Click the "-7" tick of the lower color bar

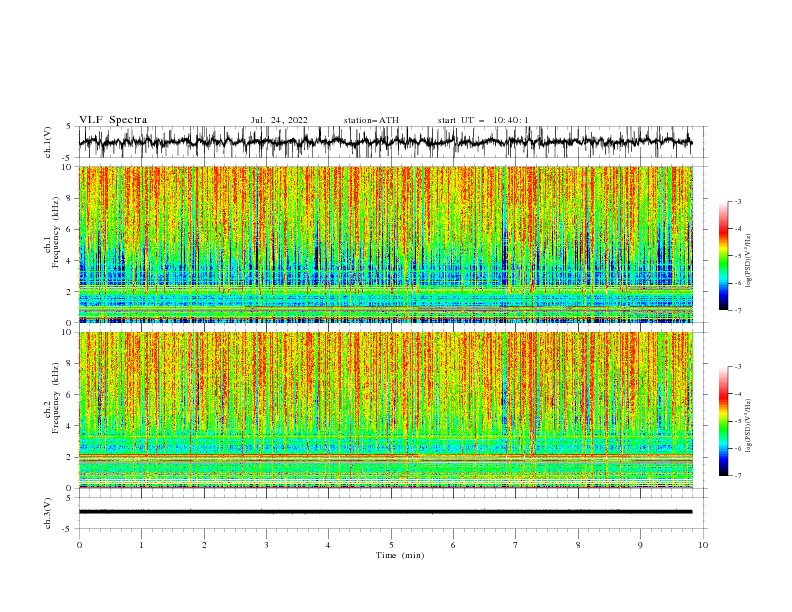[x=737, y=476]
